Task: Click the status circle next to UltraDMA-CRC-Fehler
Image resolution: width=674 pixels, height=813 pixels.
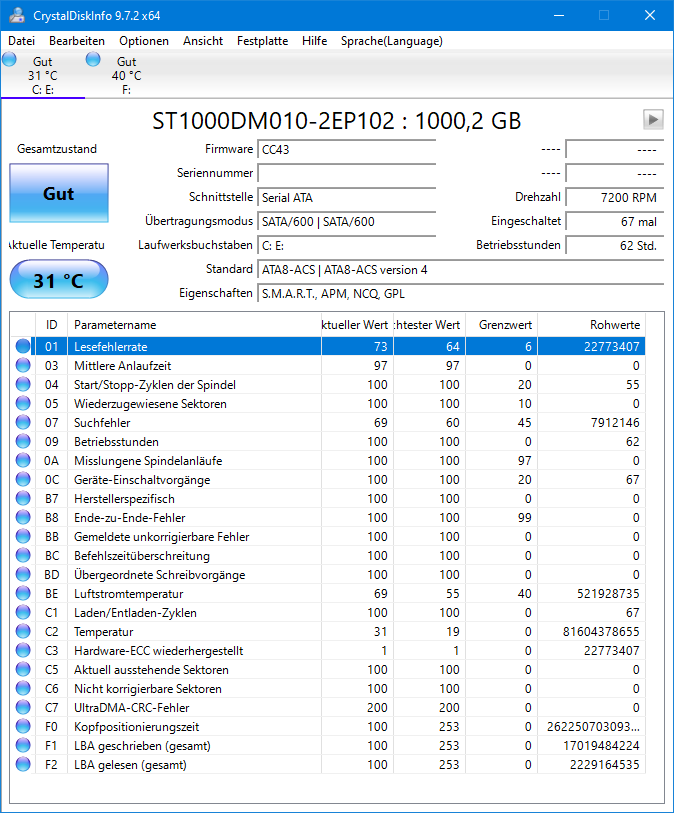Action: coord(25,708)
